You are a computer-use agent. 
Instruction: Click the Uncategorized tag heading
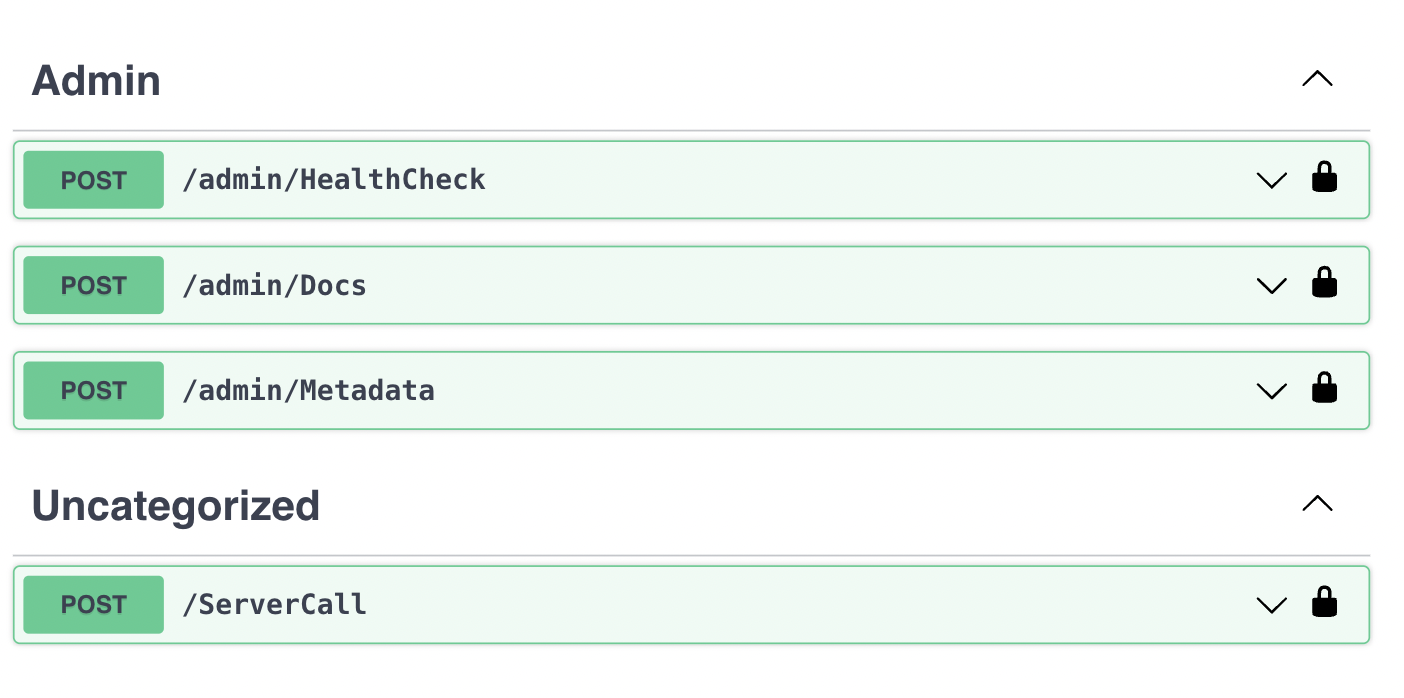click(176, 506)
